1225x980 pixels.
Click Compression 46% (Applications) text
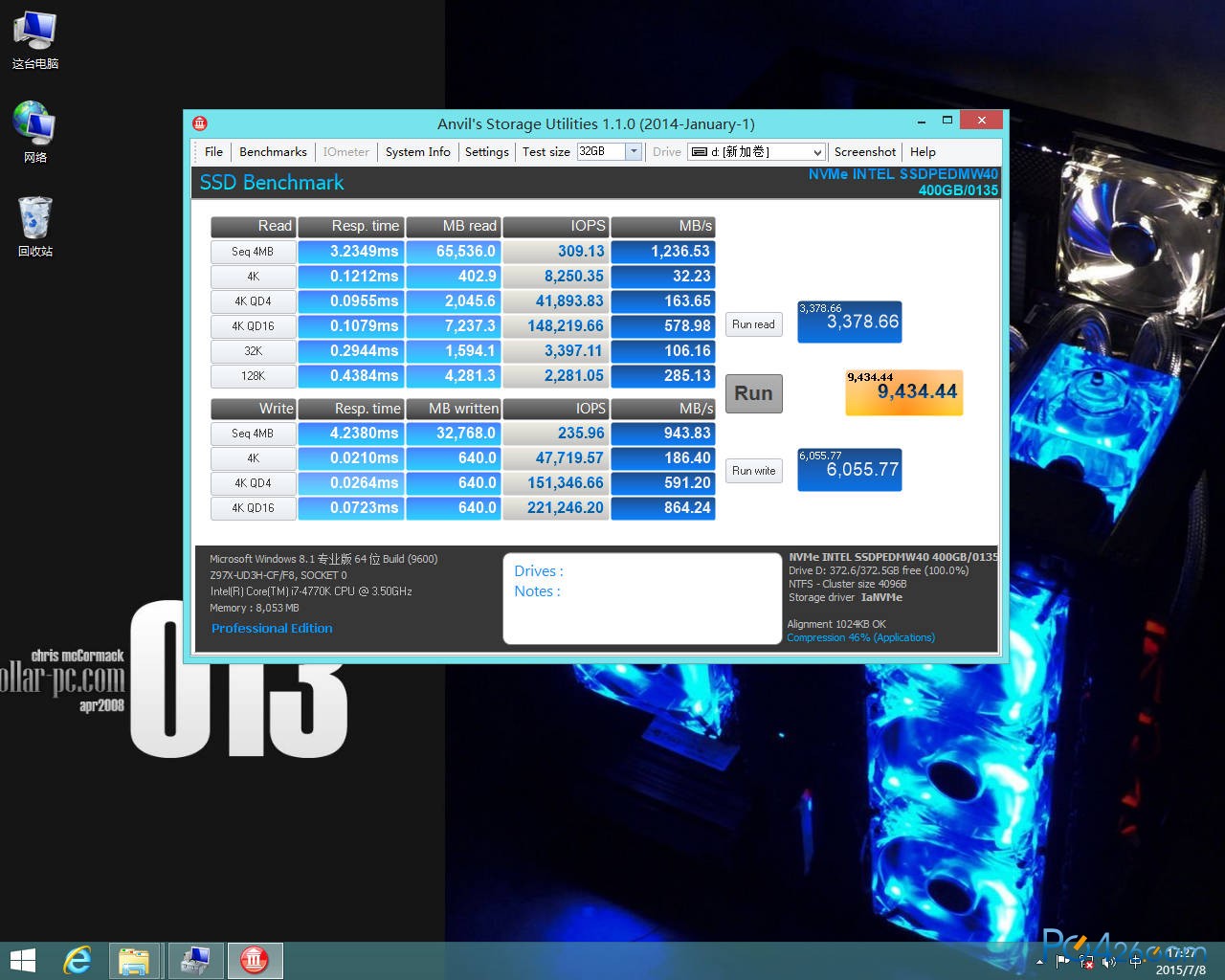pyautogui.click(x=860, y=637)
